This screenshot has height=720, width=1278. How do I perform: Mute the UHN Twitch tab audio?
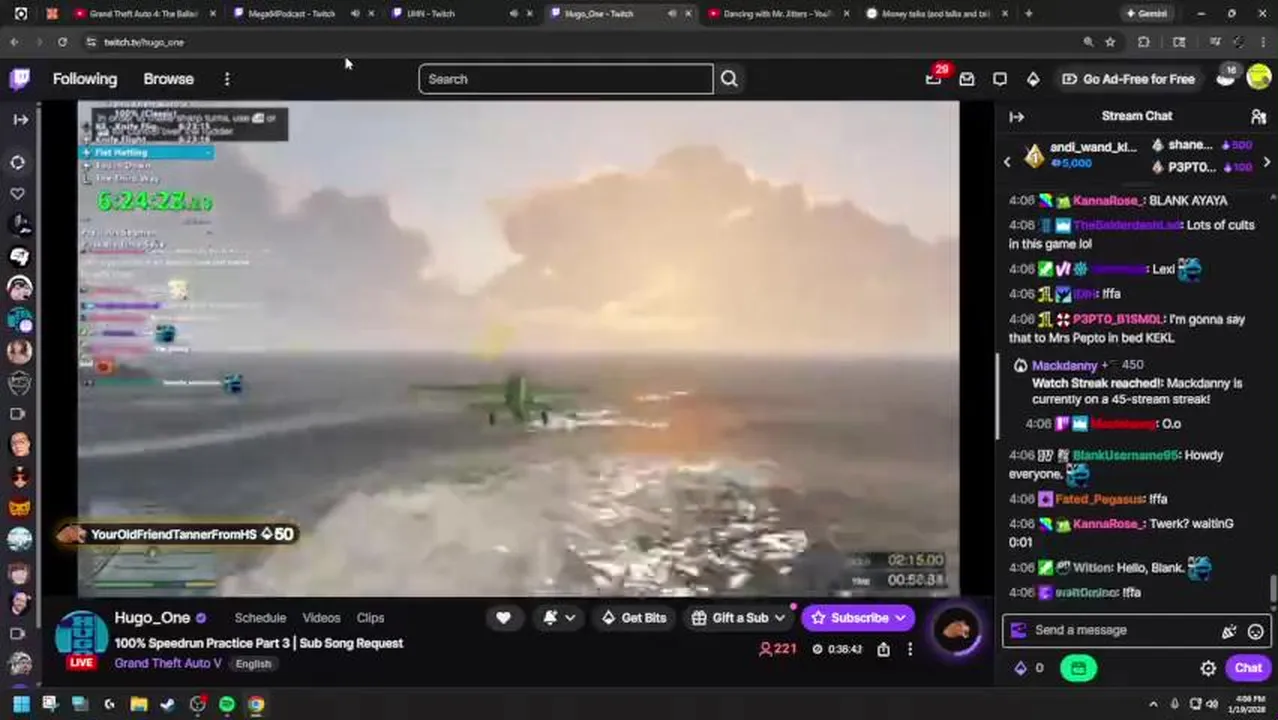(x=513, y=13)
